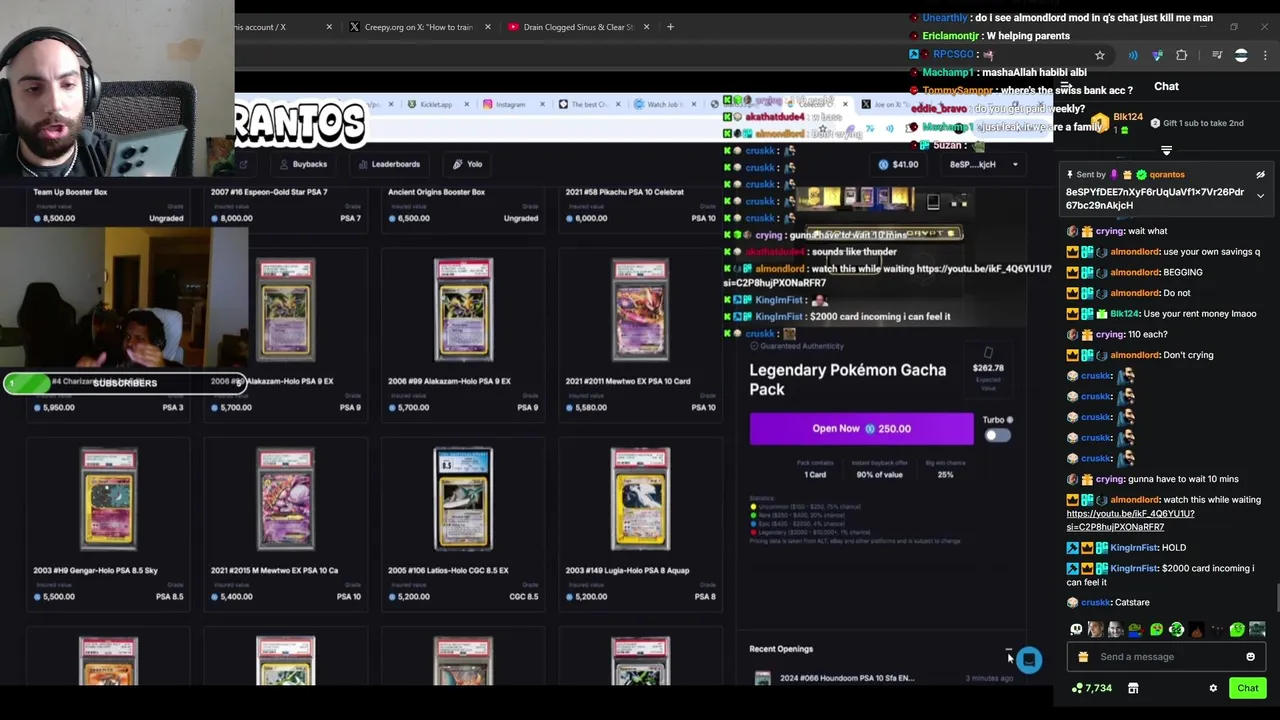1280x720 pixels.
Task: Click the 7,734 channel points balance
Action: coord(1091,688)
